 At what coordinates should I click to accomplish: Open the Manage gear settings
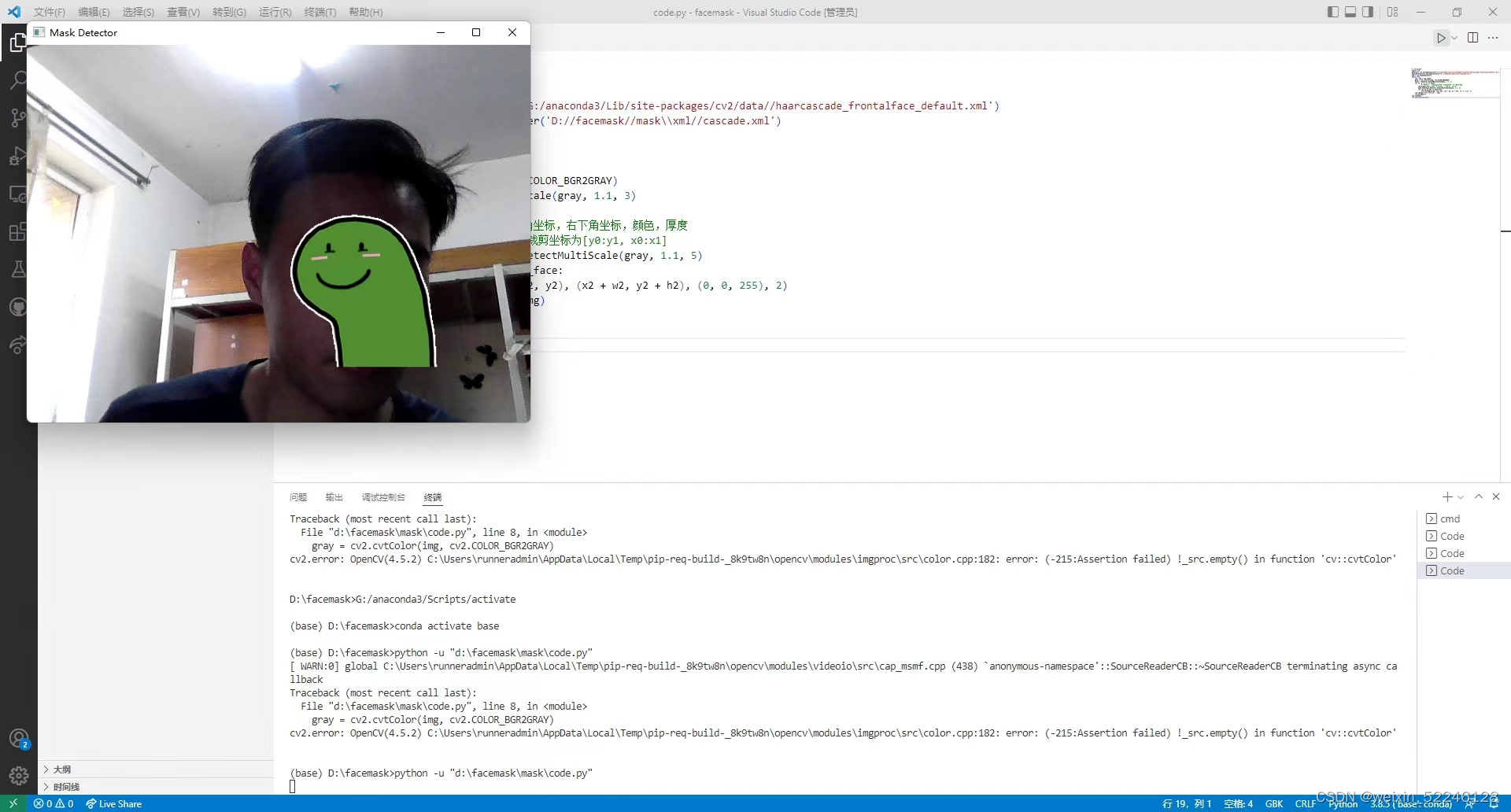click(x=19, y=776)
